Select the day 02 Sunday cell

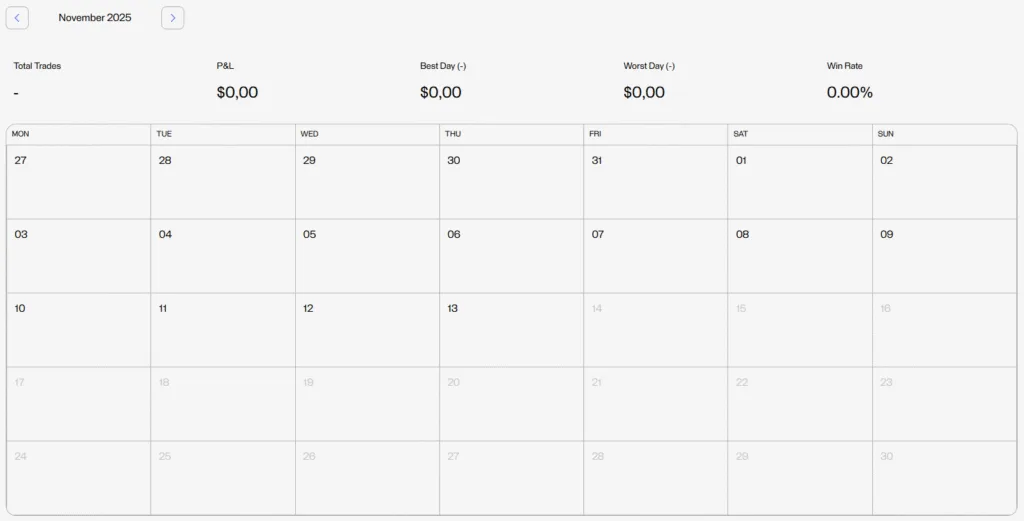pyautogui.click(x=944, y=182)
